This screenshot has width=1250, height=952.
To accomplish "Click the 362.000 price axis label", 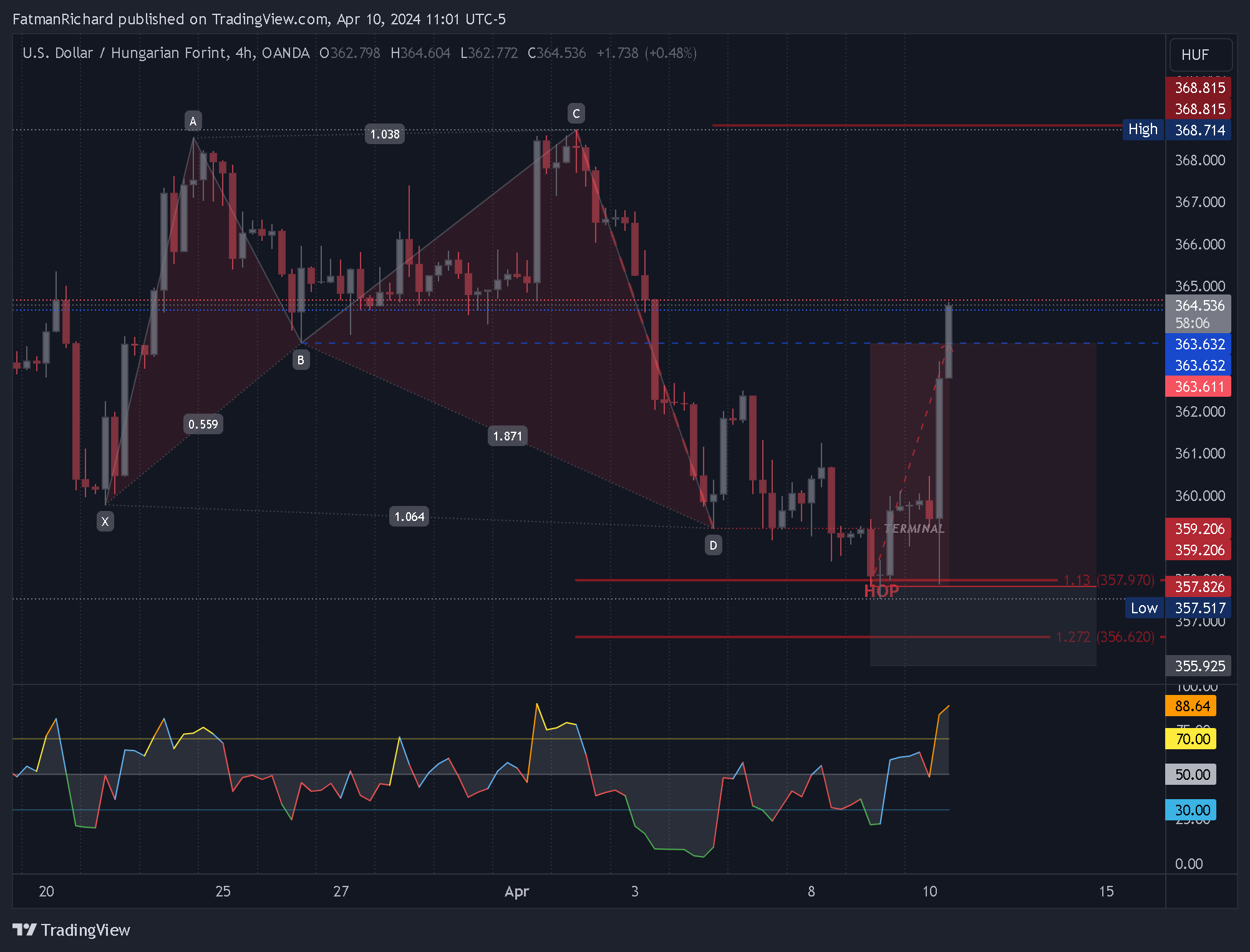I will (1200, 412).
